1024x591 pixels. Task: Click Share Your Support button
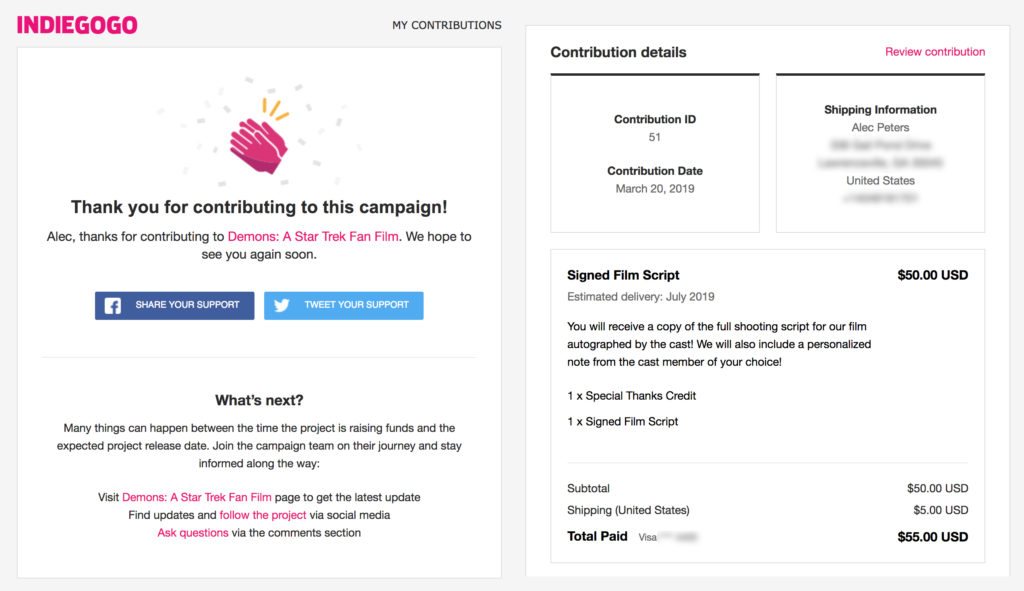[174, 306]
